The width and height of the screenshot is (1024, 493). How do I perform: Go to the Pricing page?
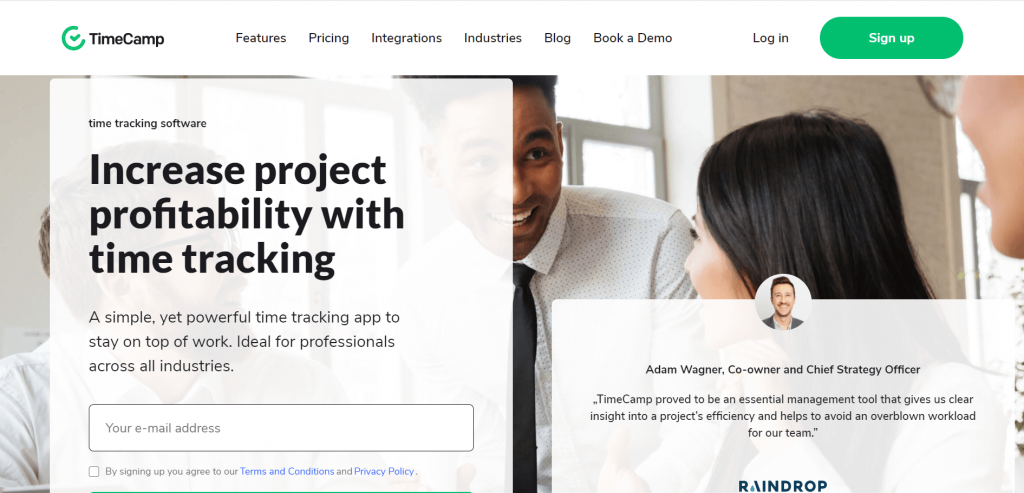[x=328, y=39]
